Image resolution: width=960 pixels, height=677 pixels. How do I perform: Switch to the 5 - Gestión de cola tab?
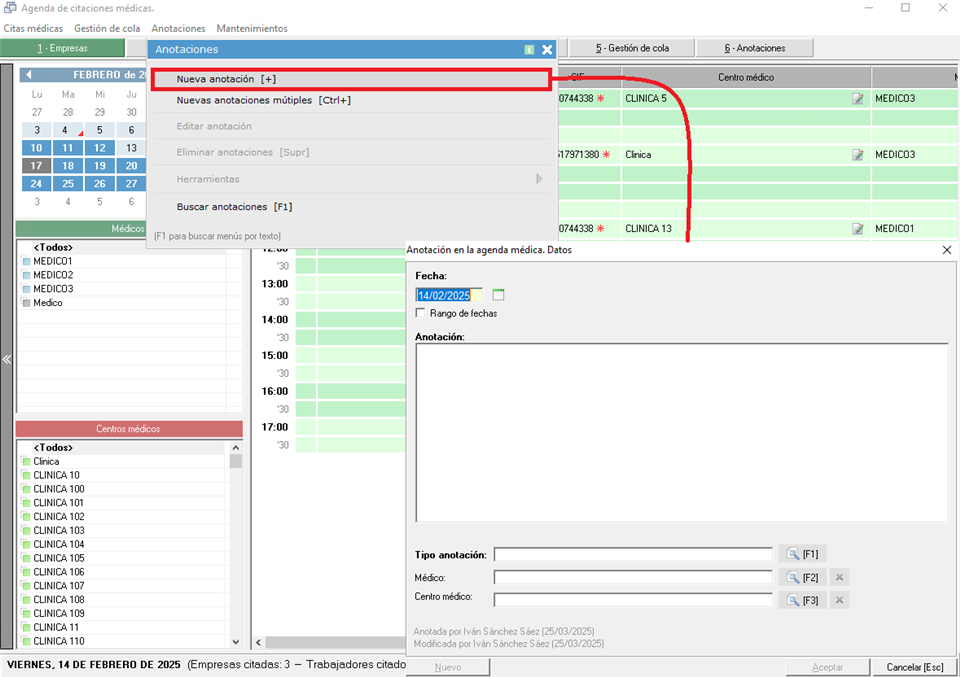[x=631, y=48]
